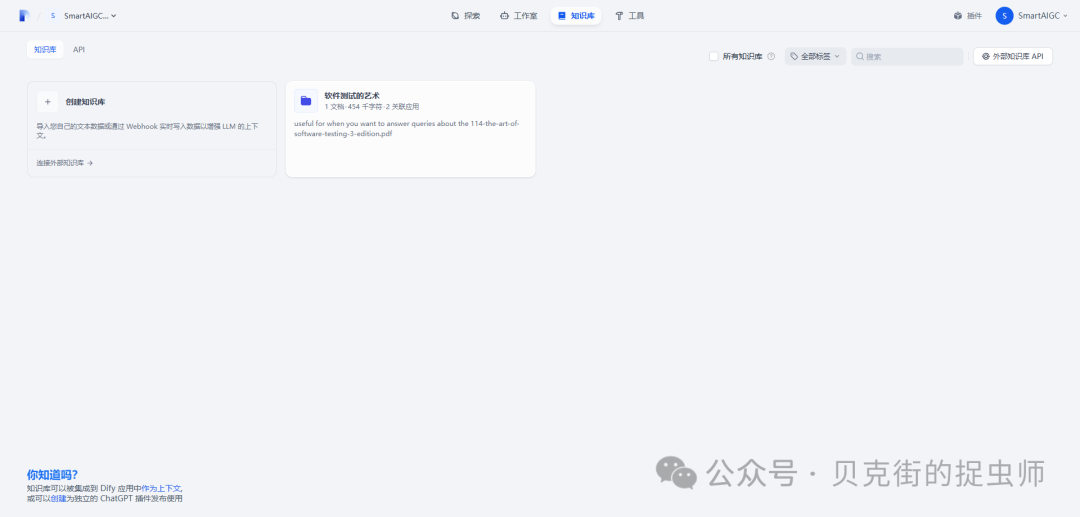Click the 创建知识库 title
1080x517 pixels.
click(x=85, y=102)
